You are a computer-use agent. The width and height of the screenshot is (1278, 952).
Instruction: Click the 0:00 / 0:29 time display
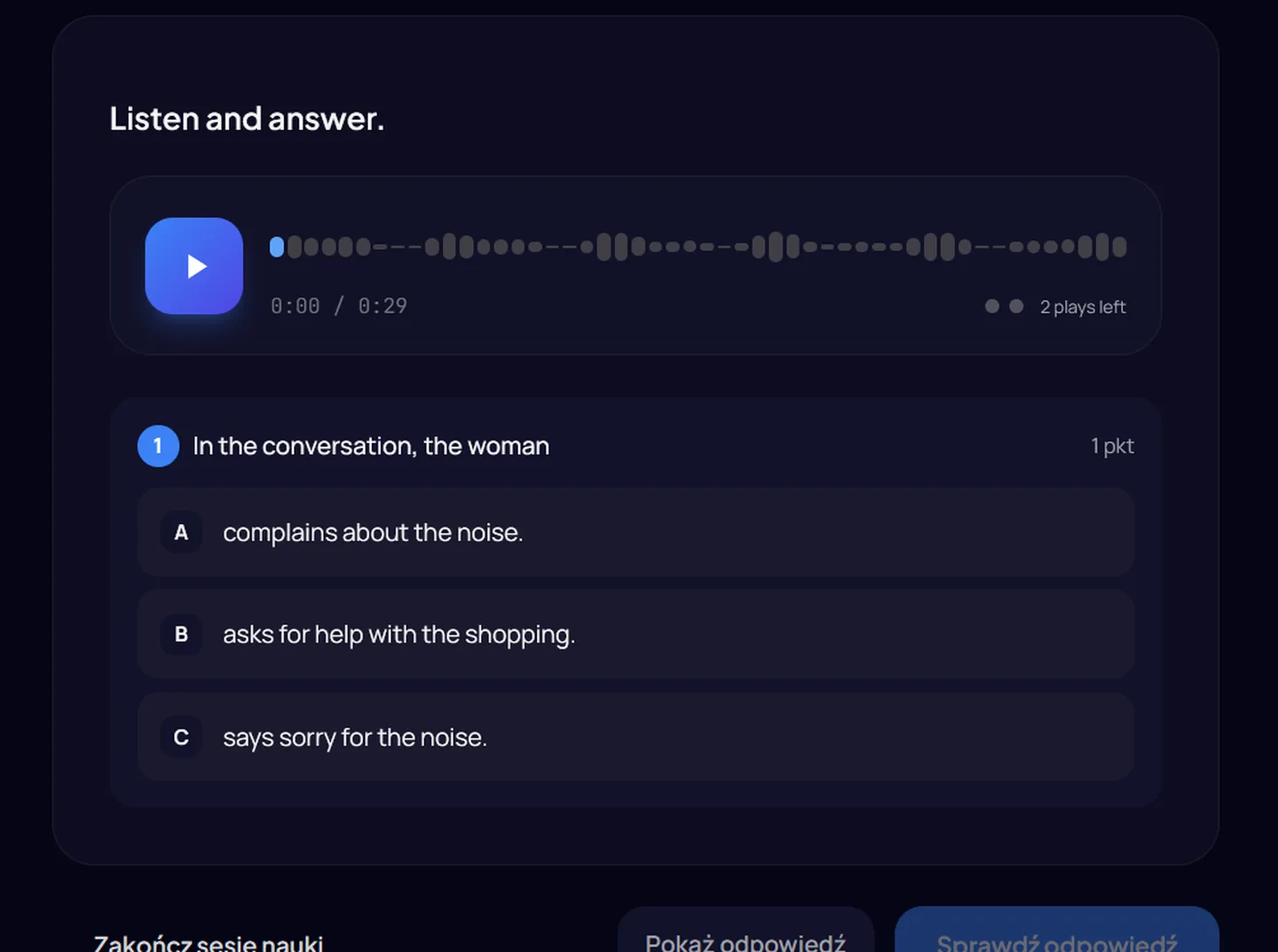coord(339,306)
